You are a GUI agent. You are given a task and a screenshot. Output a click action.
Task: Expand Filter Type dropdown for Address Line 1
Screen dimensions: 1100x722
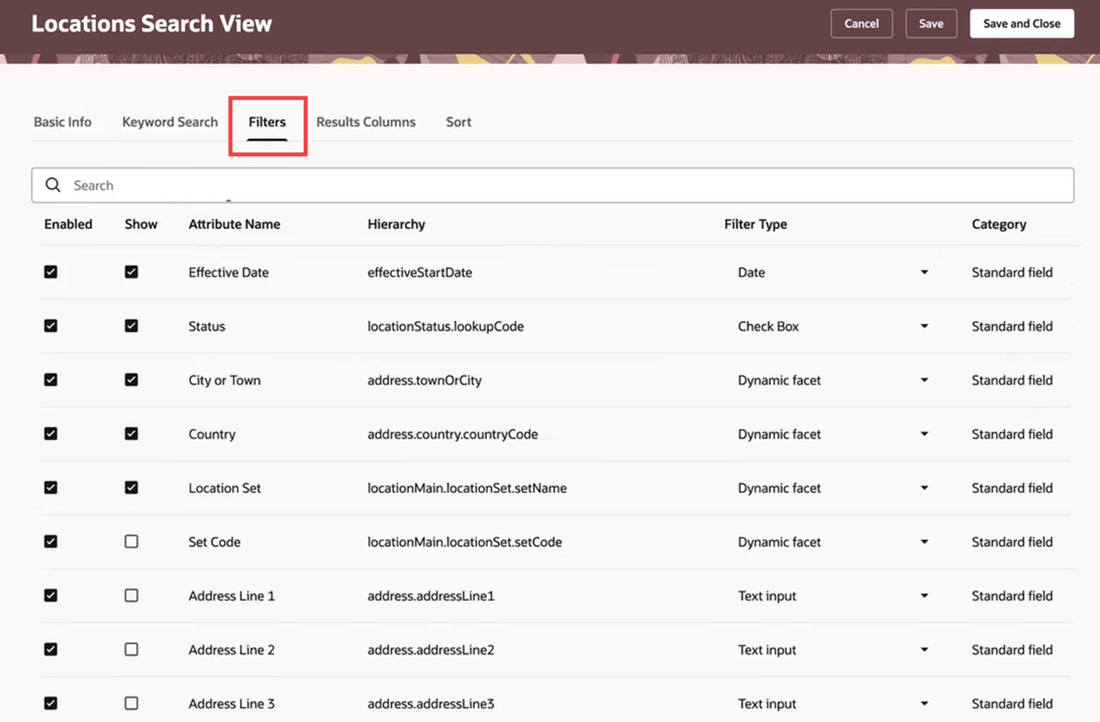pos(925,596)
